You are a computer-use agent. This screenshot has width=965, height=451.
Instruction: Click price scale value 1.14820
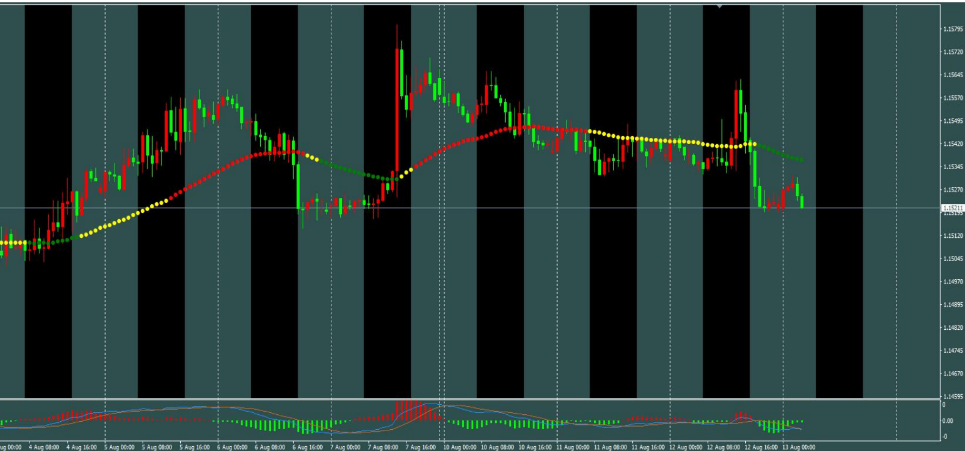(x=953, y=328)
